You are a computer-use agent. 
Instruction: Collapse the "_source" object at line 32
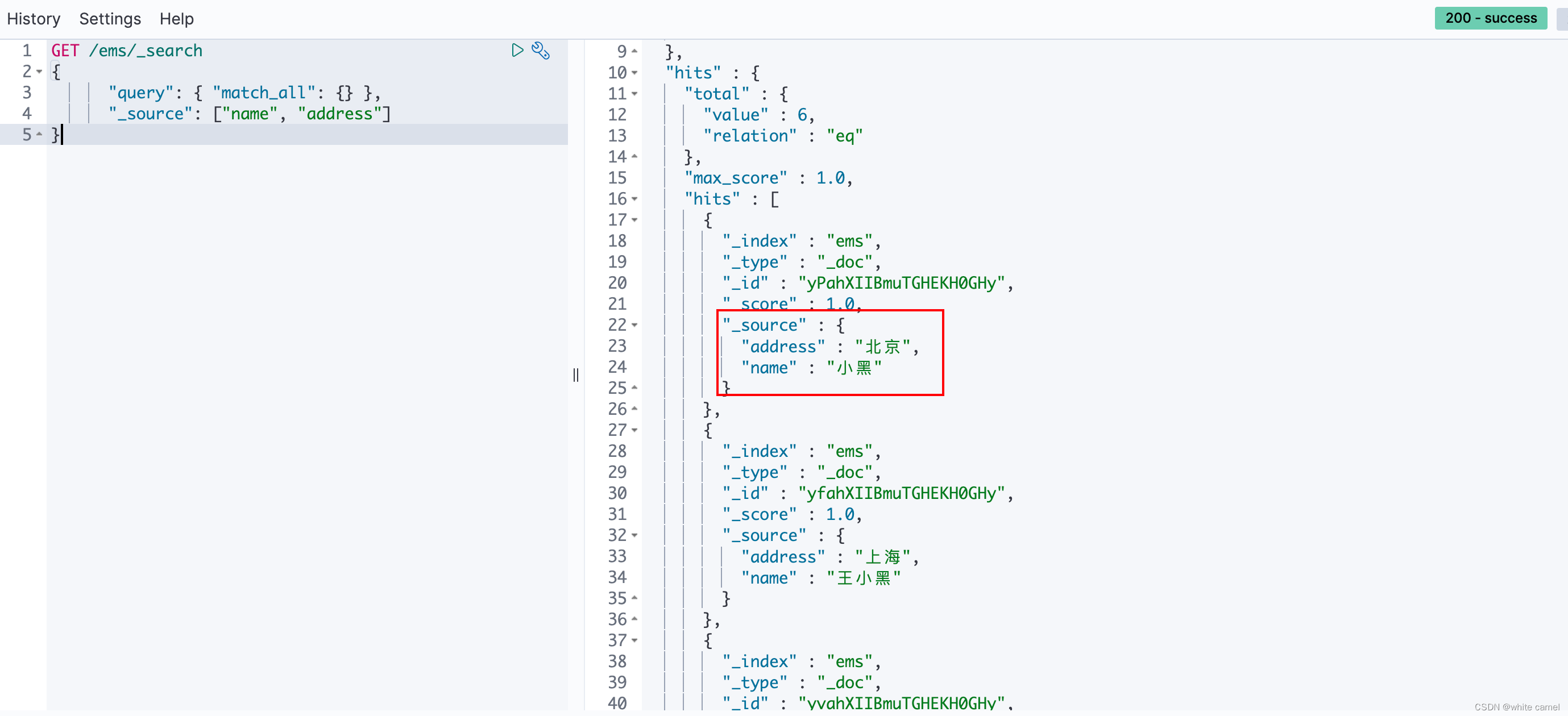pyautogui.click(x=634, y=535)
